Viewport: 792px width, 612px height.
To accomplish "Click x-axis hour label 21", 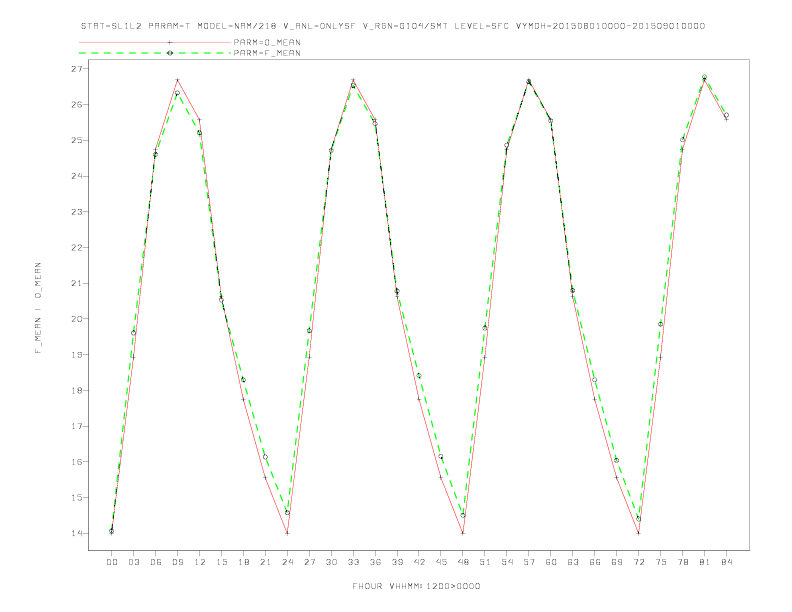I will [265, 562].
